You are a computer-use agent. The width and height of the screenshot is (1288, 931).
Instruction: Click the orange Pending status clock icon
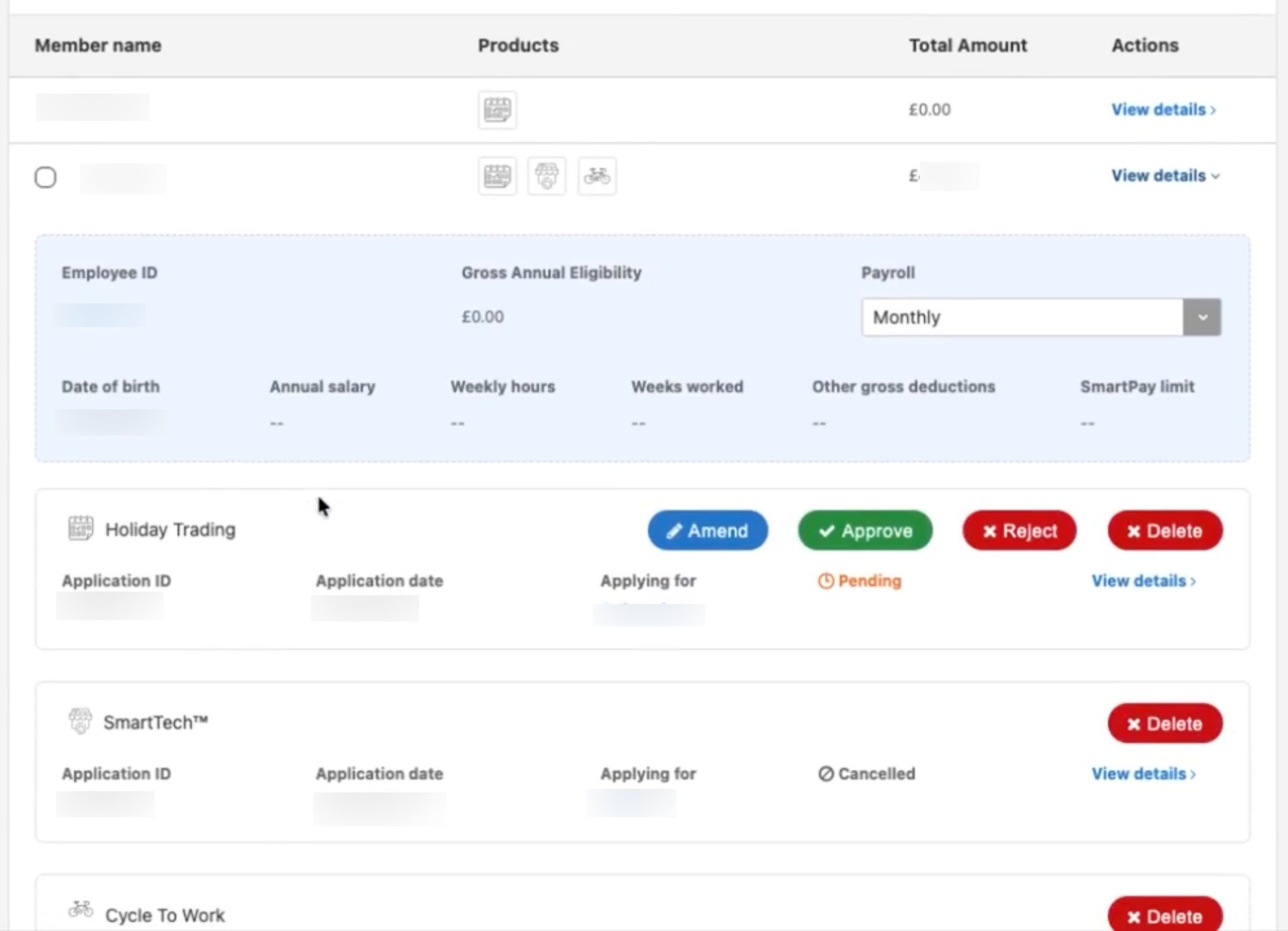pyautogui.click(x=826, y=581)
